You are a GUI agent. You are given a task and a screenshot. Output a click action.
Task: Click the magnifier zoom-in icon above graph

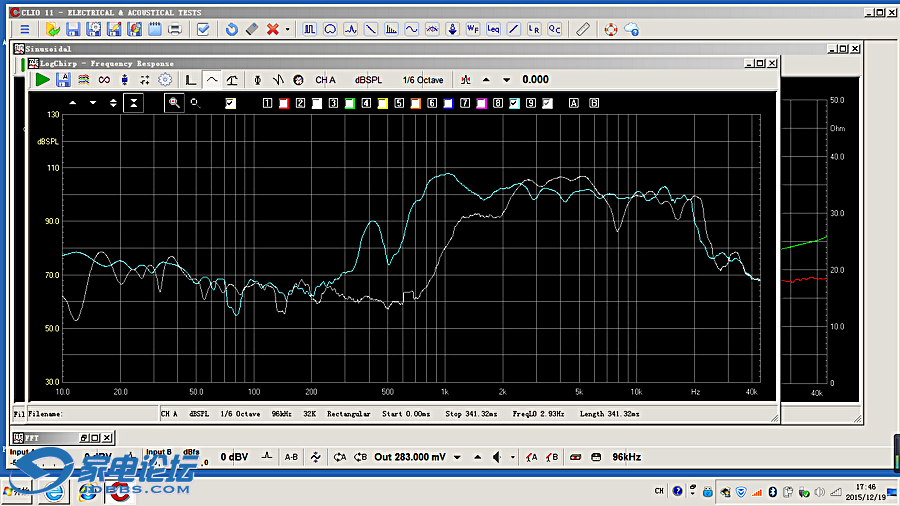coord(174,102)
